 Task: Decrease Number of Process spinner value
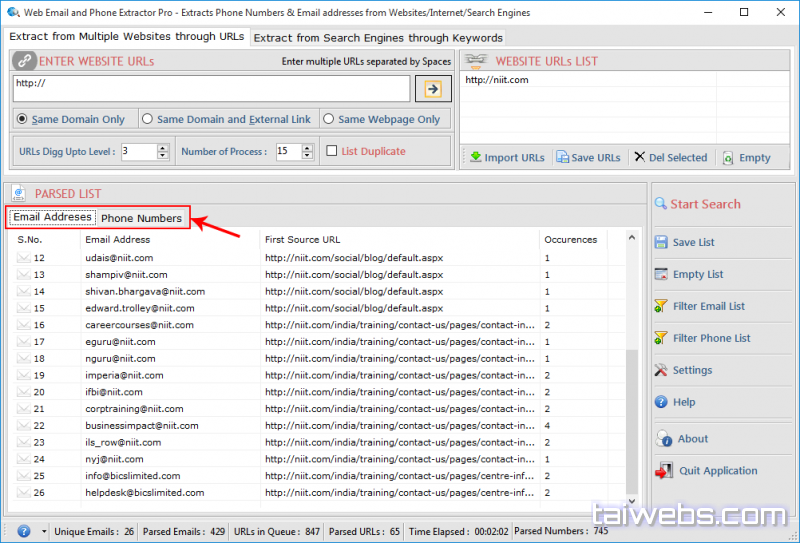(308, 156)
